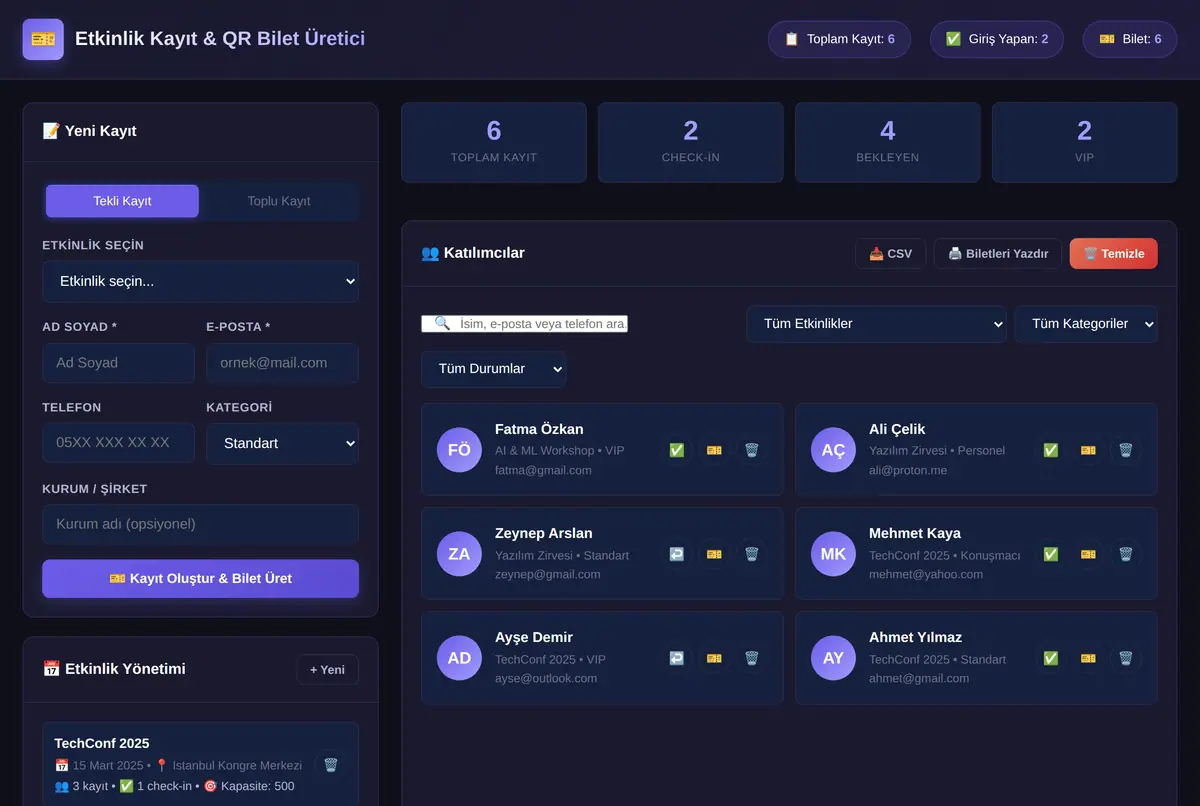
Task: Click 'Kayıt Oluştur & Bilet Üret'
Action: click(200, 578)
